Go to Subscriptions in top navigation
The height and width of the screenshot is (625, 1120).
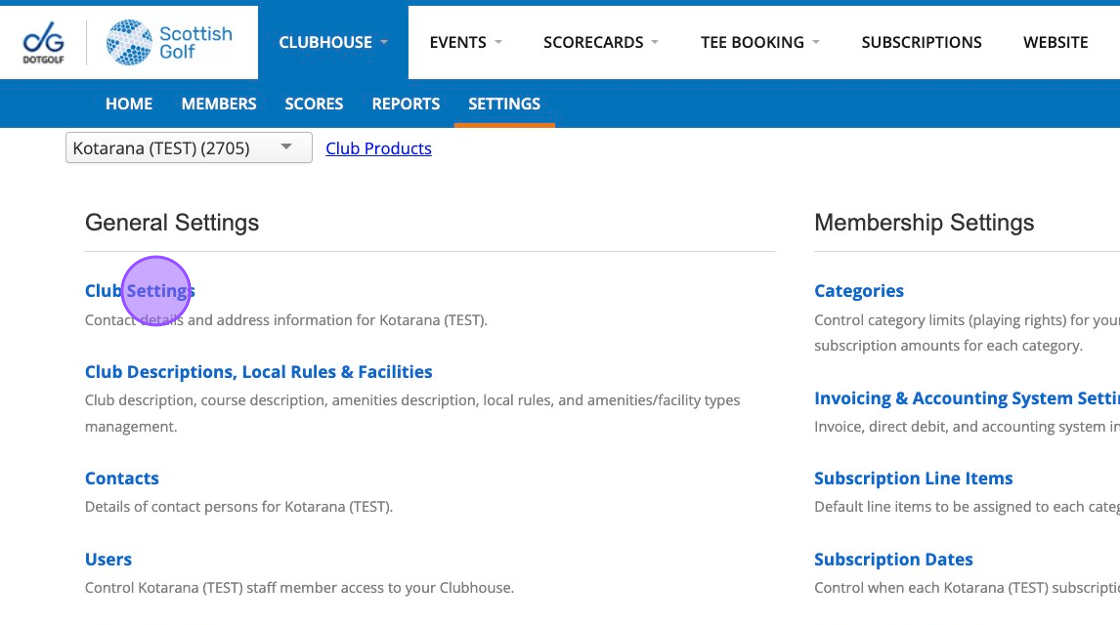[921, 42]
